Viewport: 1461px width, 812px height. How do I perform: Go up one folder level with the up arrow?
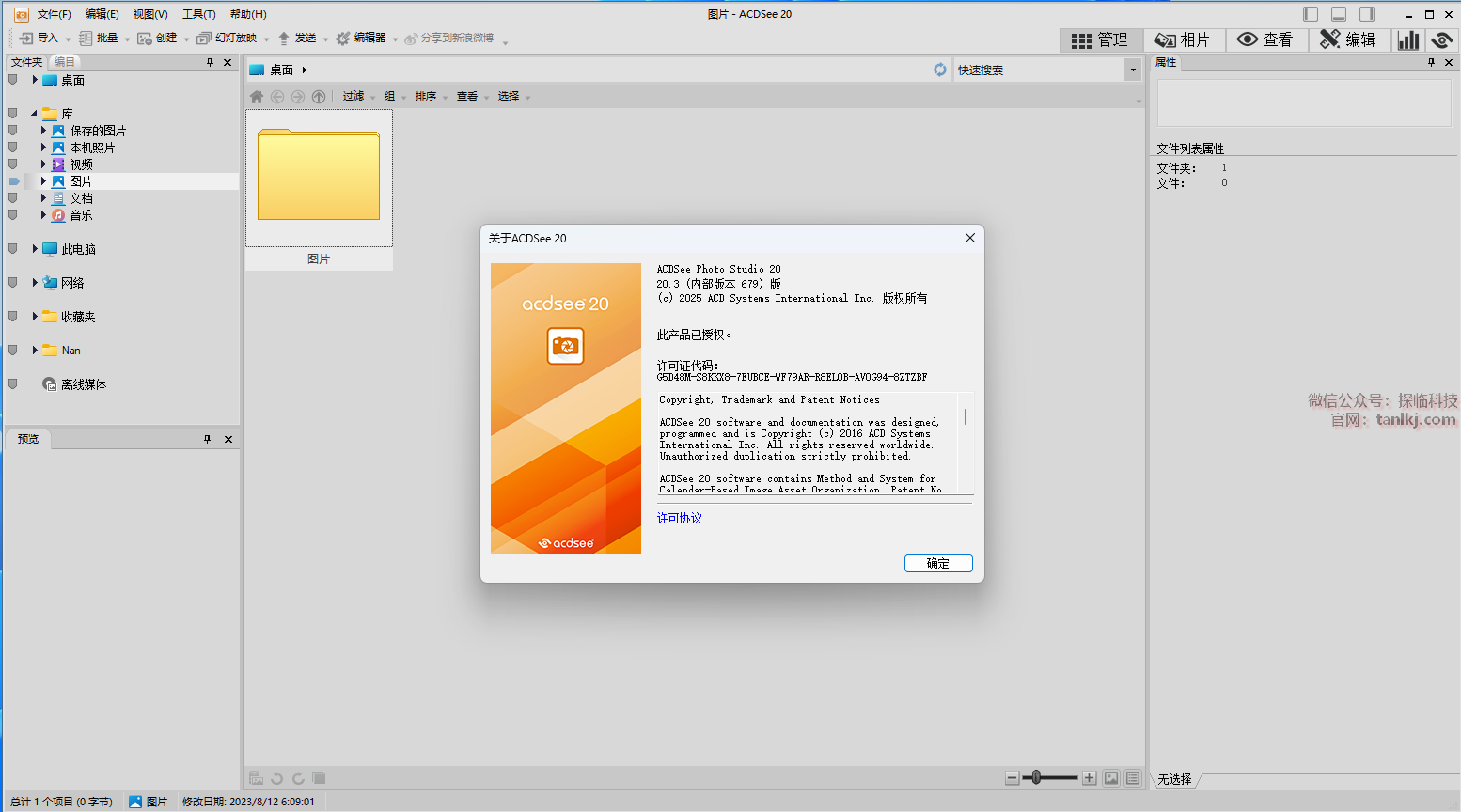pos(319,97)
